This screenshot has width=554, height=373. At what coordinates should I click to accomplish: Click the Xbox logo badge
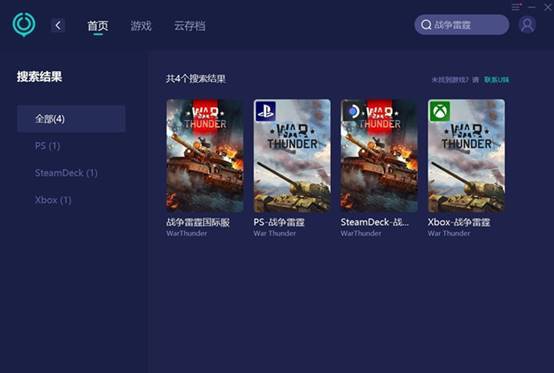click(440, 111)
